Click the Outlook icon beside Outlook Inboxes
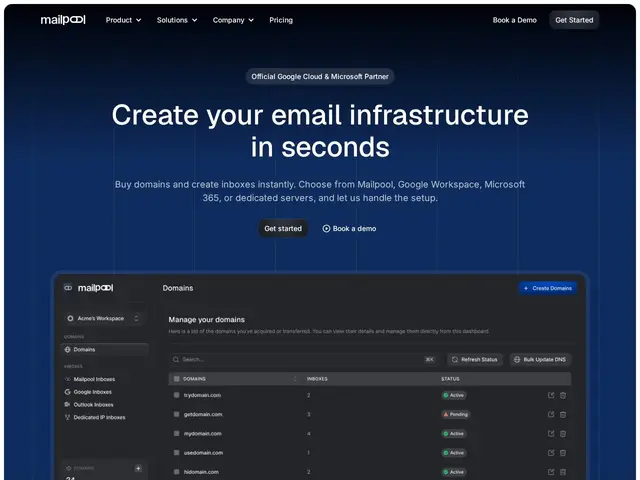 (67, 404)
